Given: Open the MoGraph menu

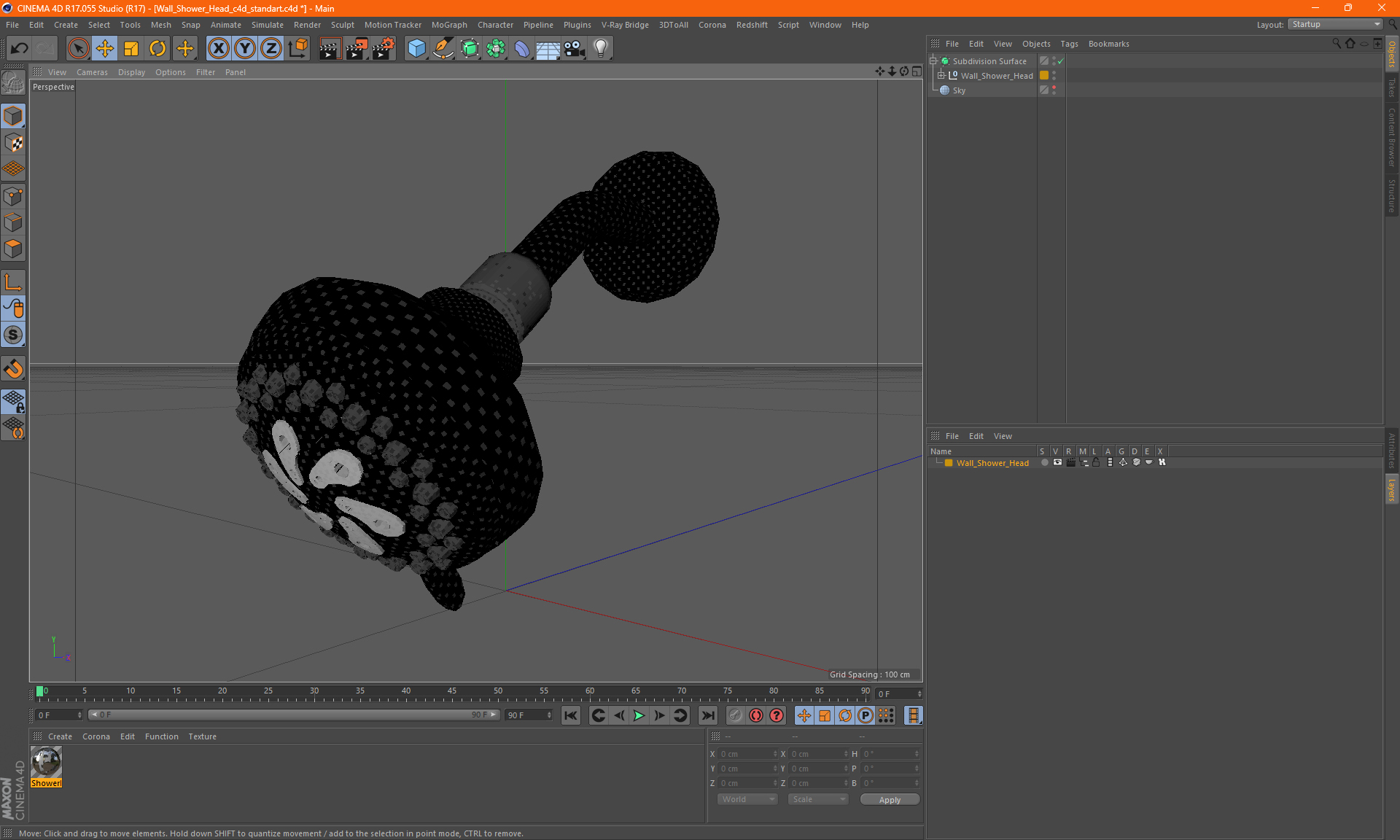Looking at the screenshot, I should click(x=449, y=25).
